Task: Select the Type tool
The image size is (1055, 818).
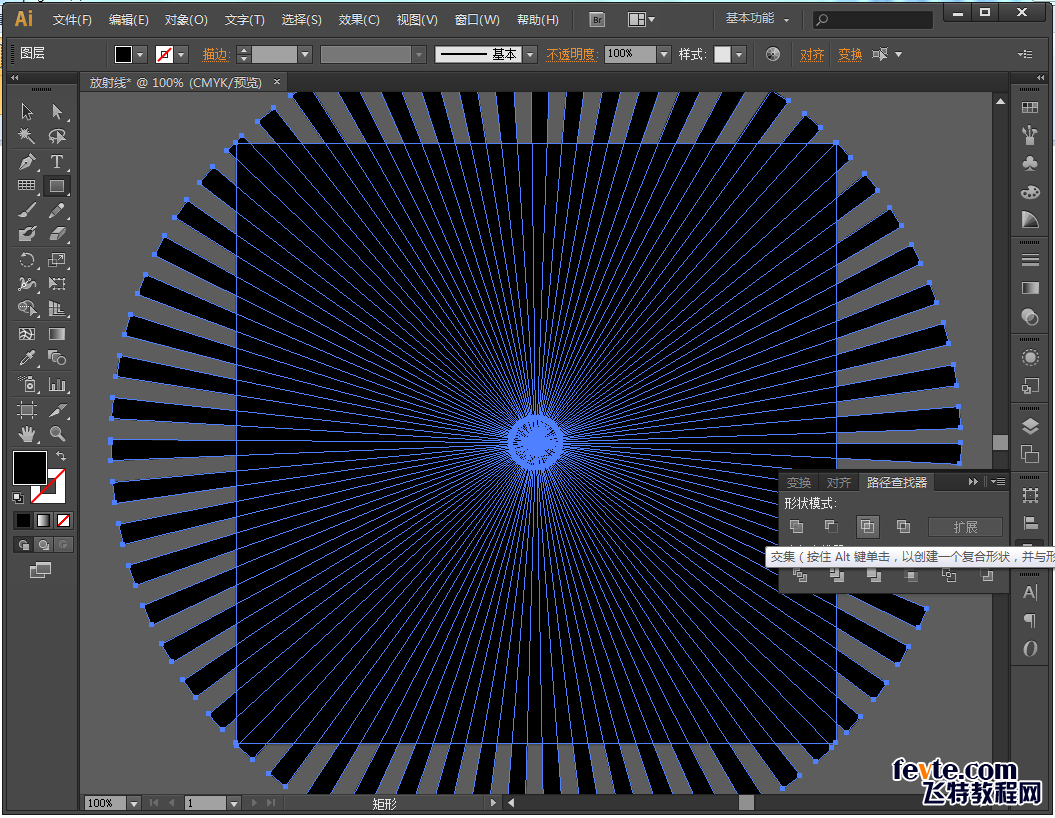Action: (x=57, y=162)
